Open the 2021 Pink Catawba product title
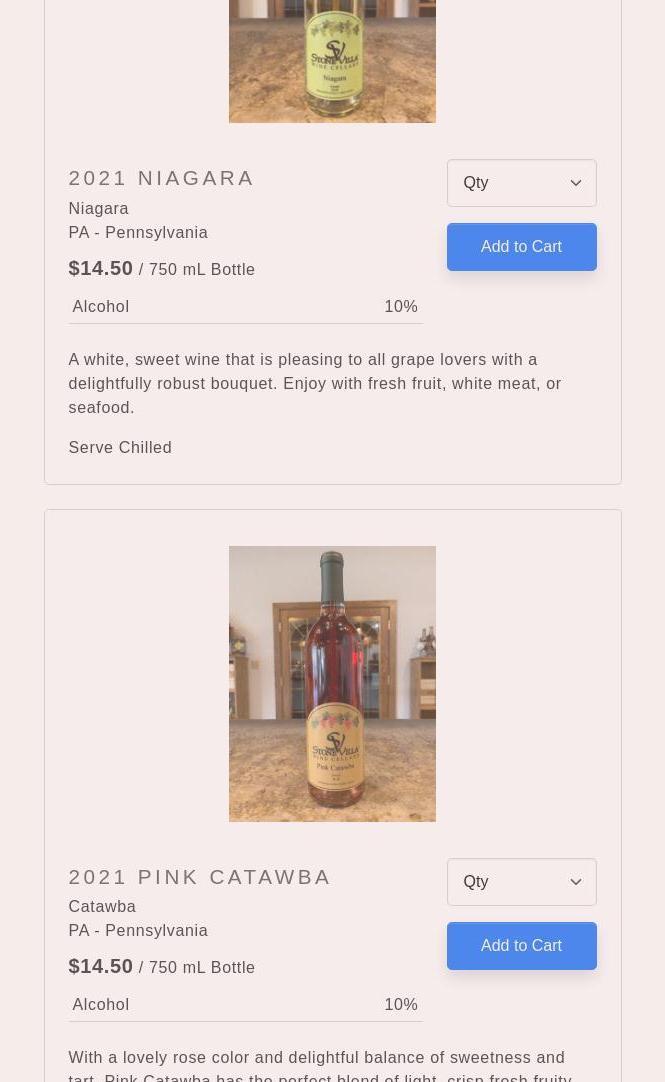Viewport: 665px width, 1082px height. click(199, 877)
